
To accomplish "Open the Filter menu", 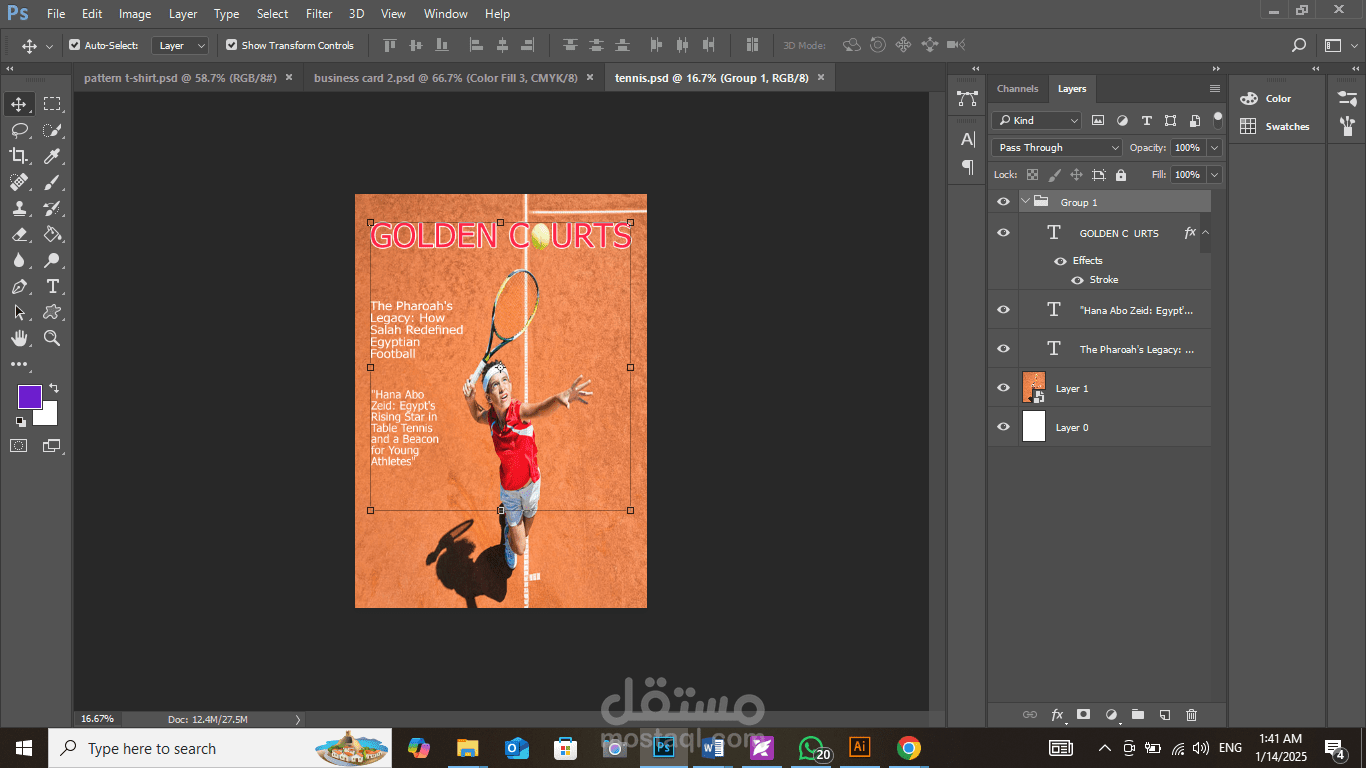I will click(x=319, y=14).
